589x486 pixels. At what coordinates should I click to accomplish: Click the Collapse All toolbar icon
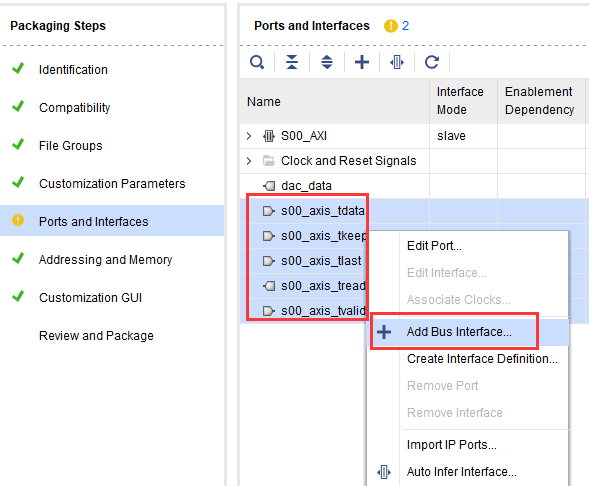point(292,62)
